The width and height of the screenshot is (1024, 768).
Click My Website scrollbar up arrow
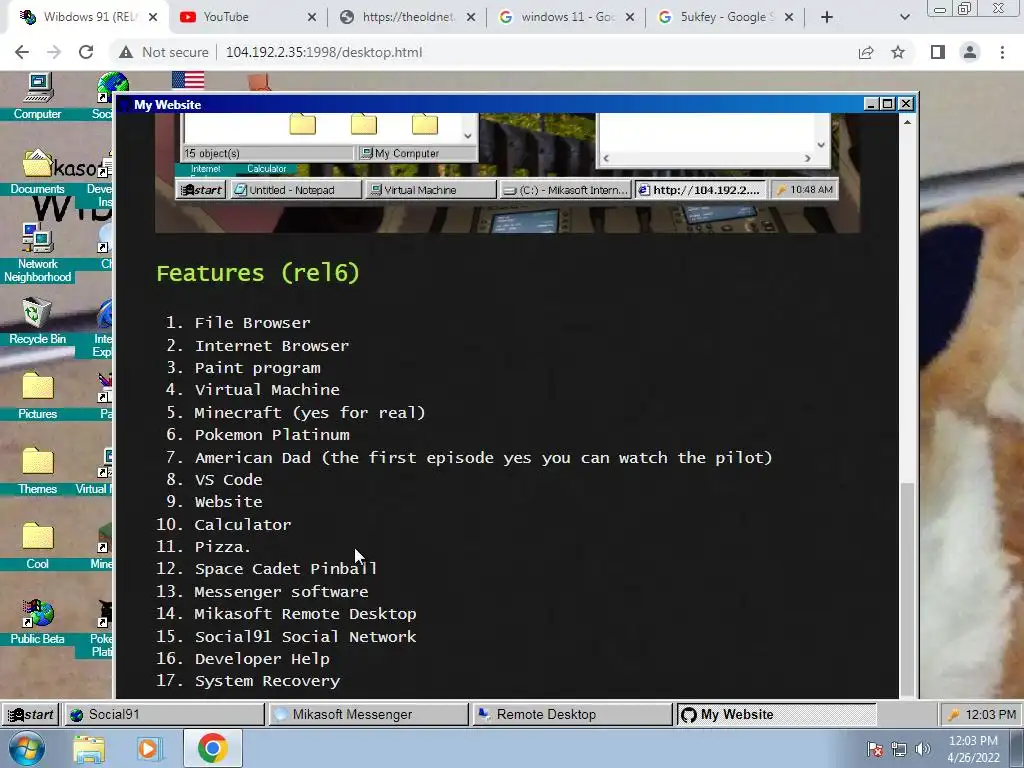coord(907,122)
